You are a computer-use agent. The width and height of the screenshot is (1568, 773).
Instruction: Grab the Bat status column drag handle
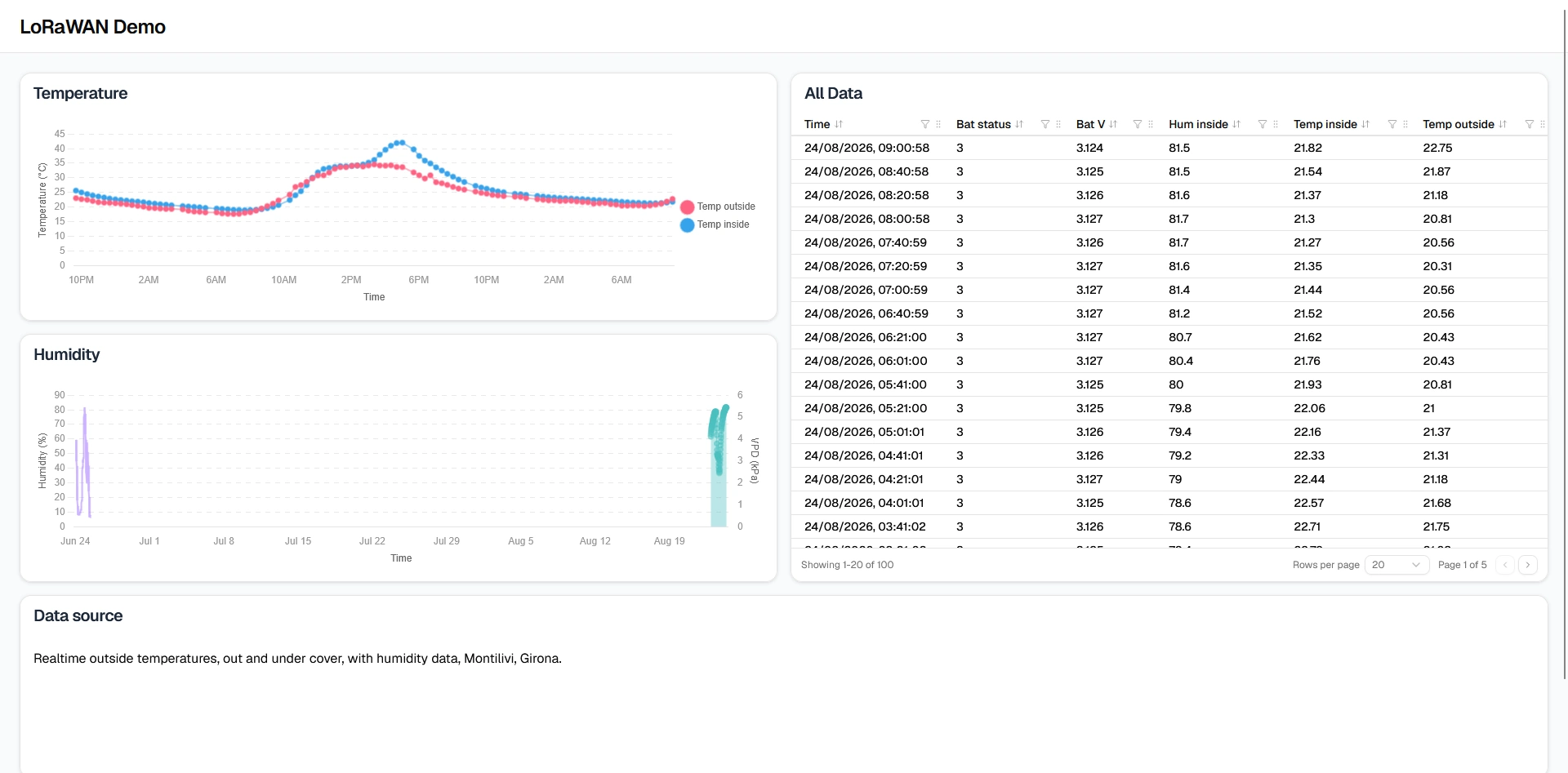coord(1058,124)
